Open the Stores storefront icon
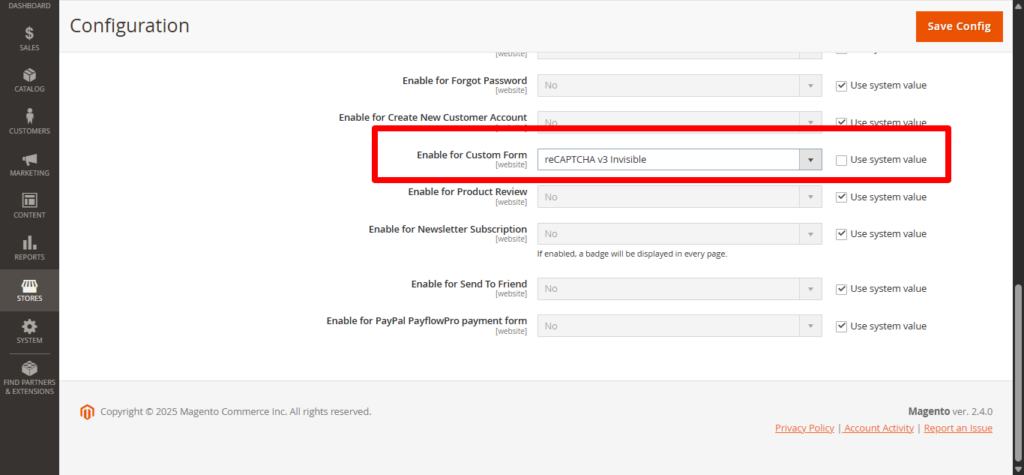This screenshot has width=1024, height=475. 29,286
